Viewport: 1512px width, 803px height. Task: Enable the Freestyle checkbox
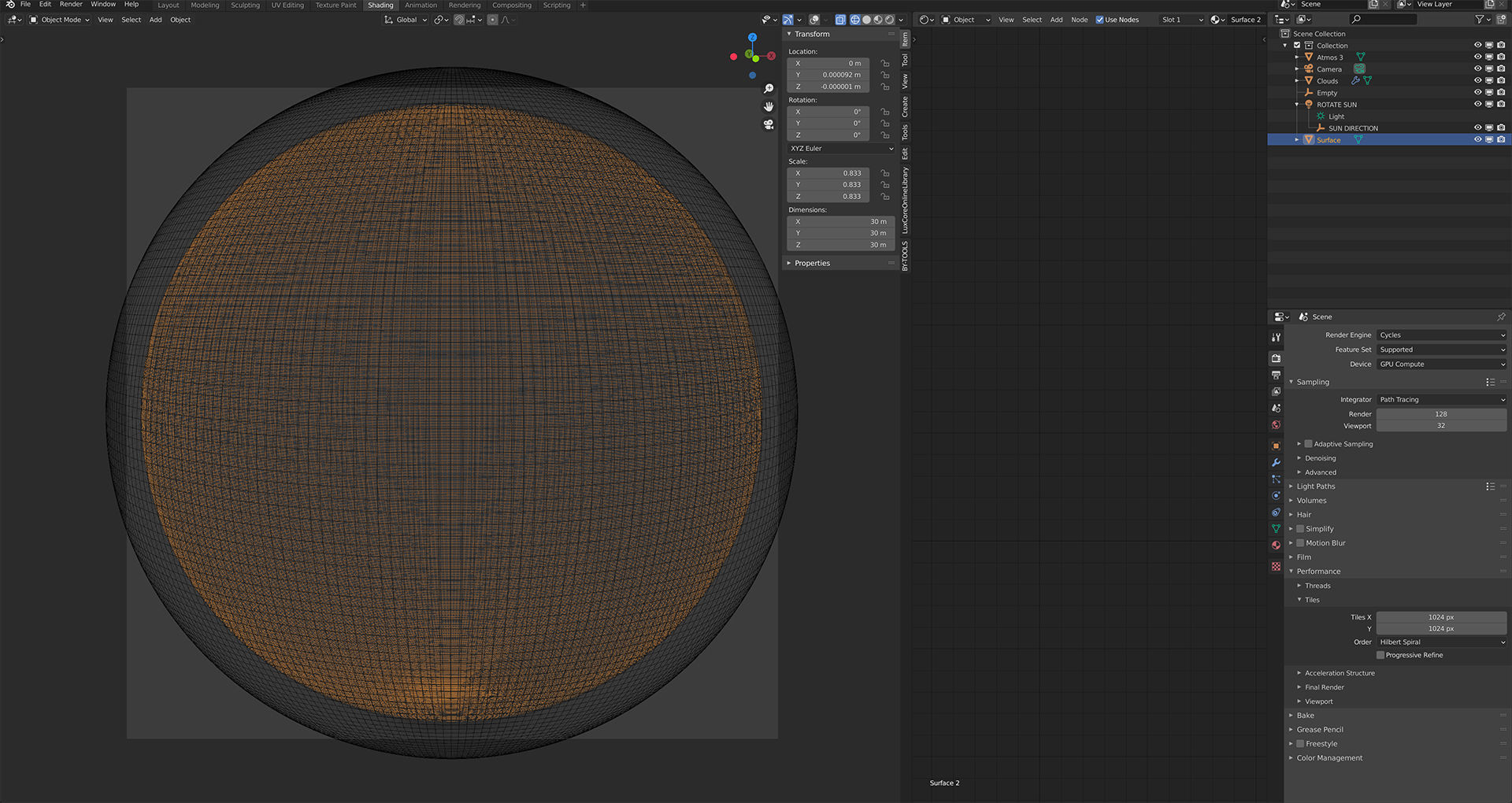(1300, 744)
